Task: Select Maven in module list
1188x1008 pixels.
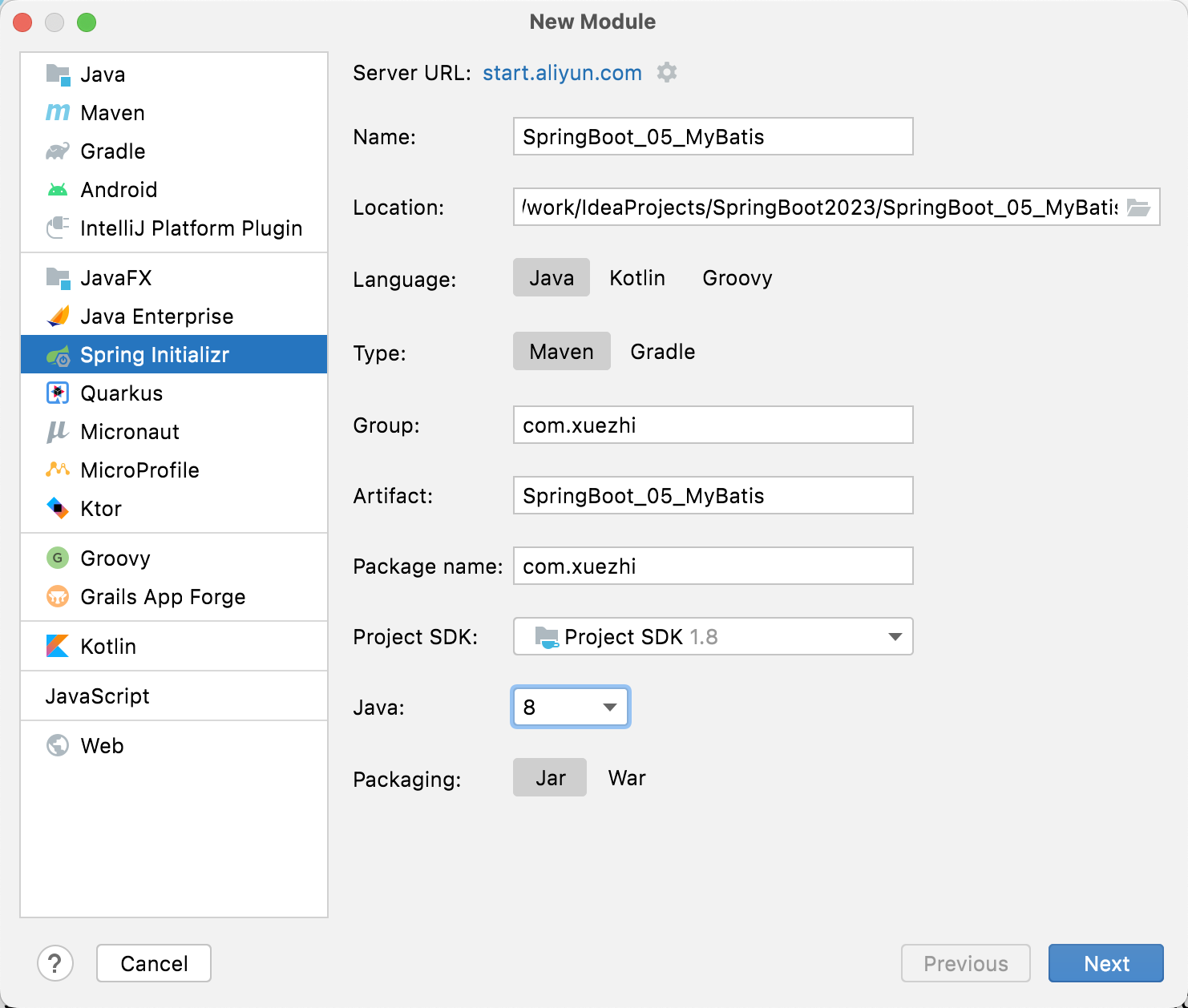Action: (174, 113)
